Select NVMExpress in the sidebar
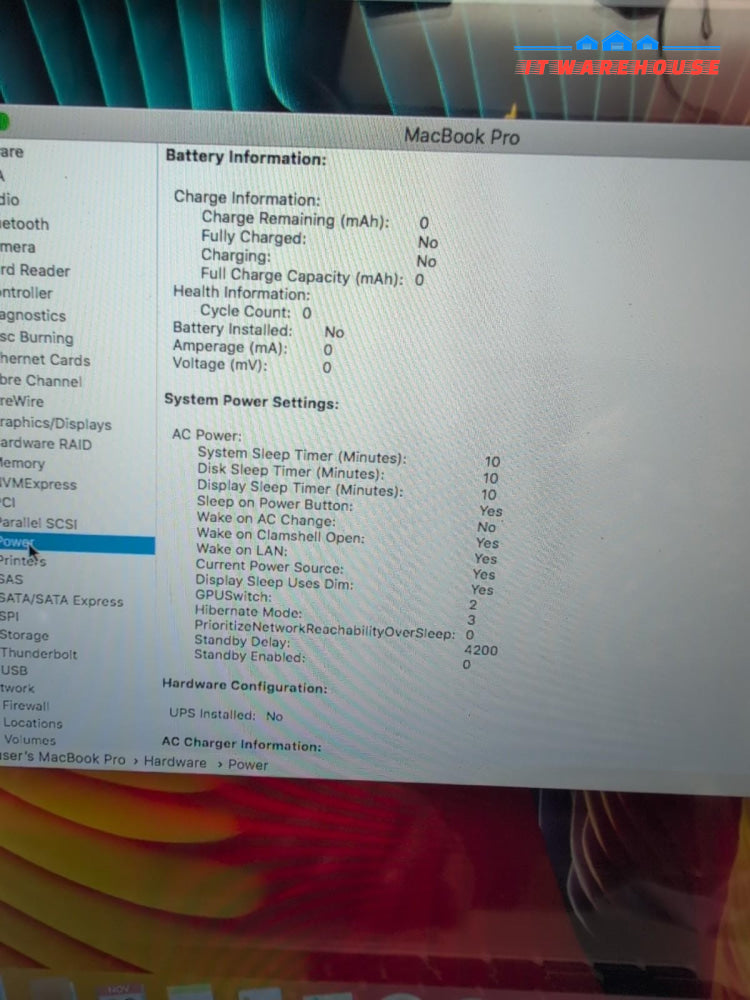The width and height of the screenshot is (750, 1000). tap(38, 484)
